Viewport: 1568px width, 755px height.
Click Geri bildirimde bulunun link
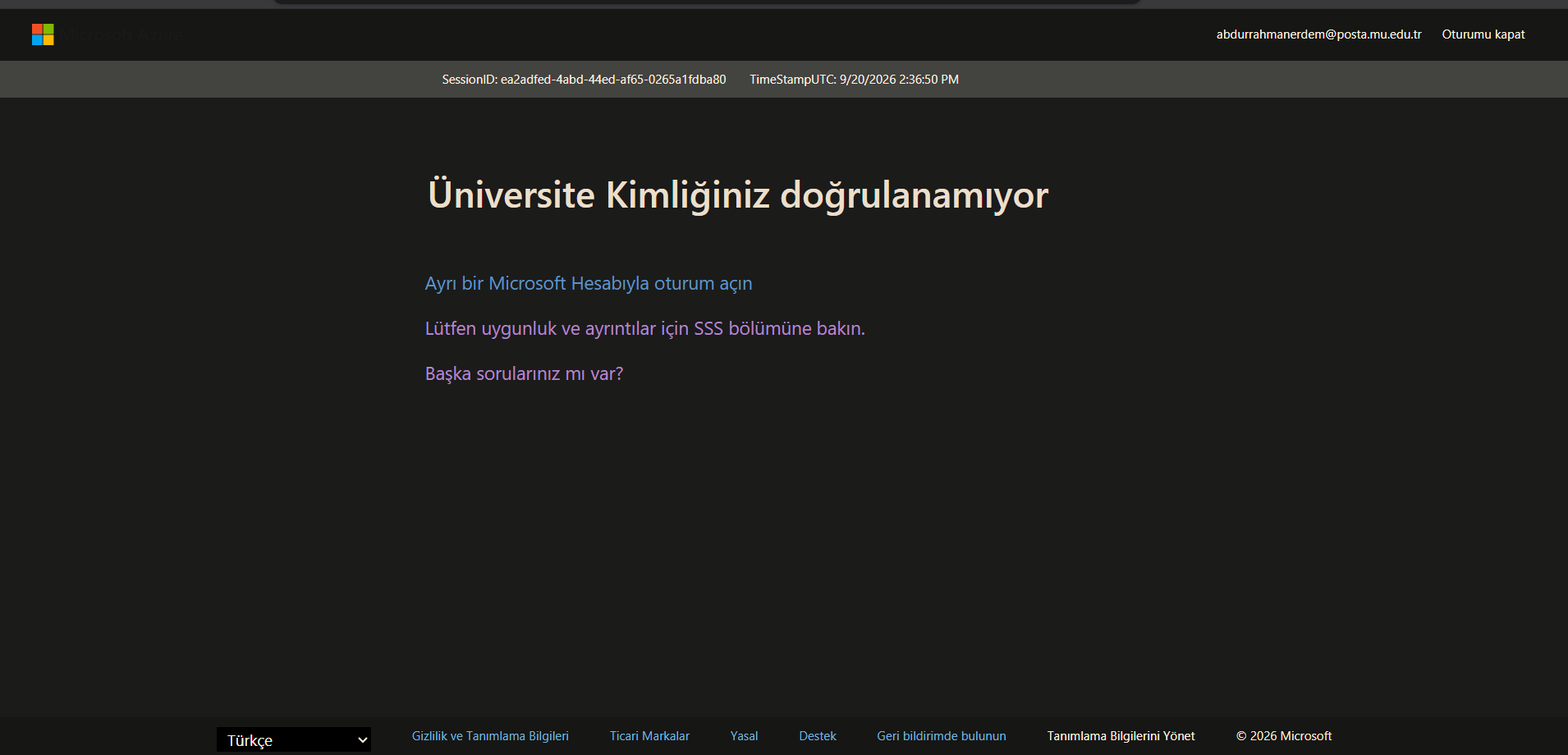(x=941, y=736)
